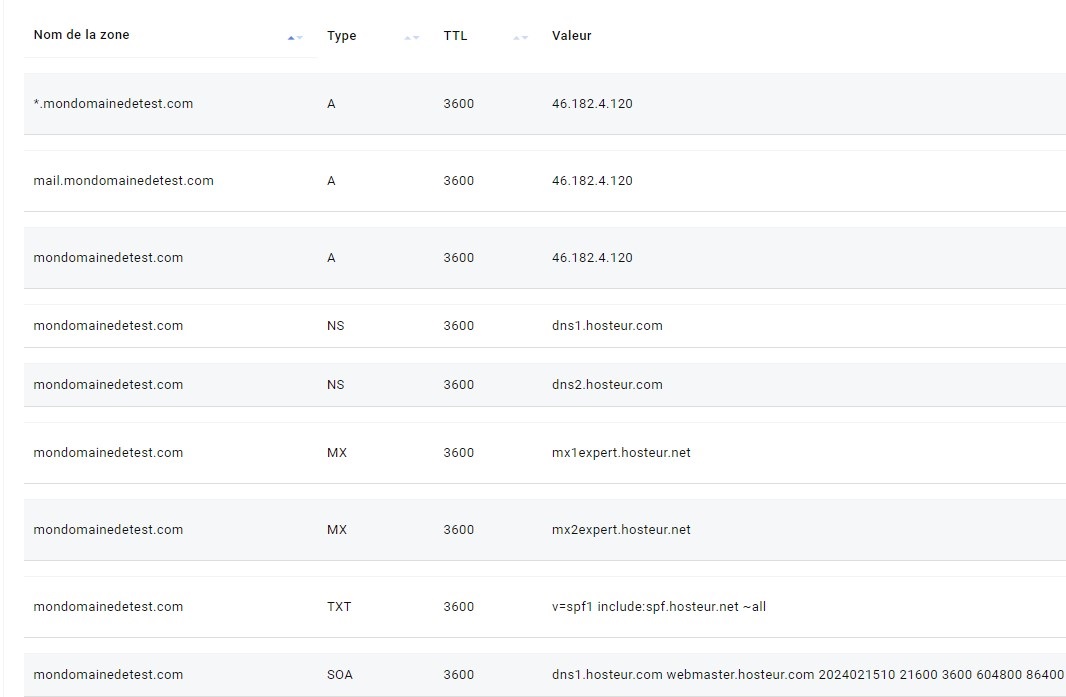Viewport: 1066px width, 697px height.
Task: Click the TTL column header text
Action: 455,35
